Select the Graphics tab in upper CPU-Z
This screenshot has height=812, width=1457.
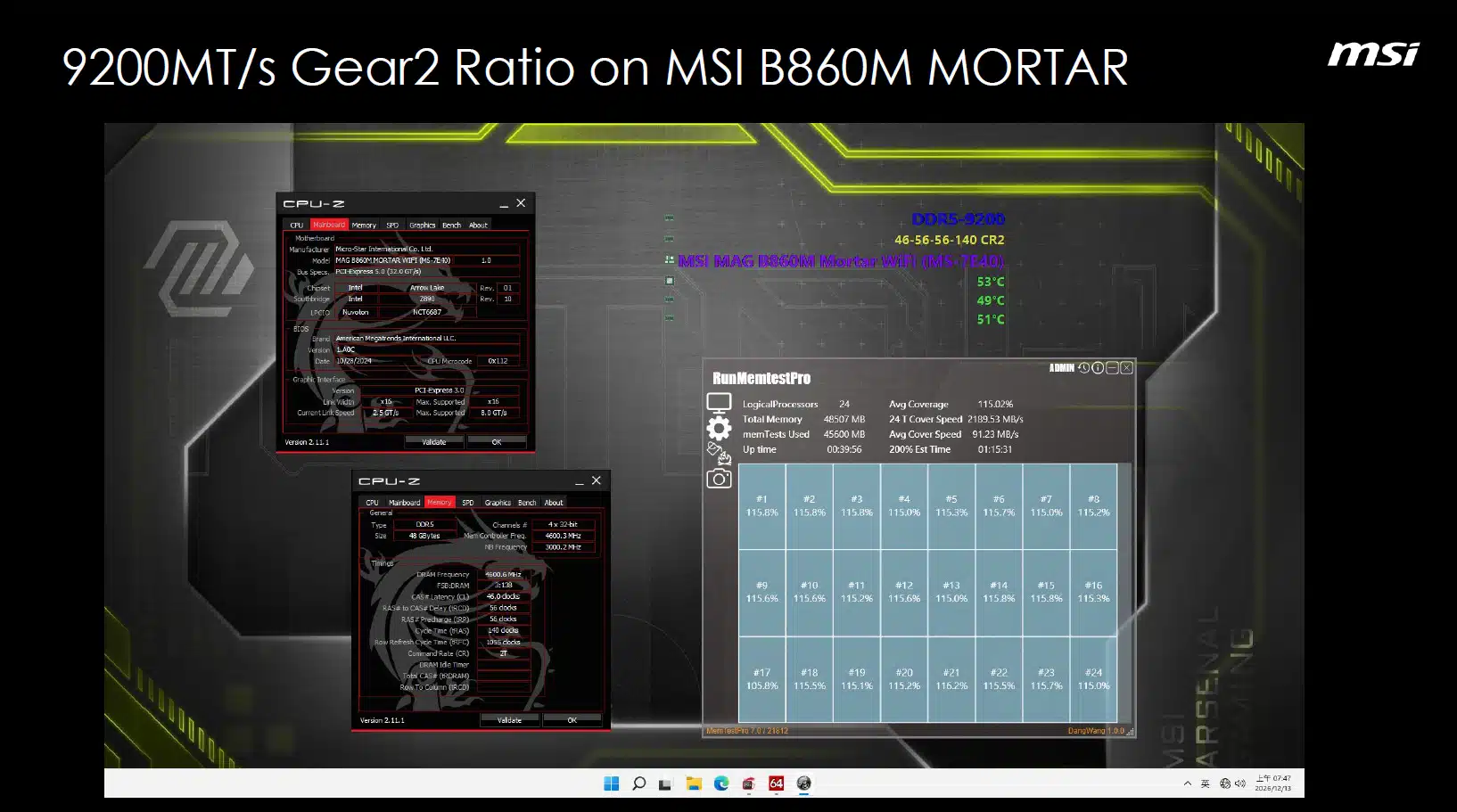(422, 226)
